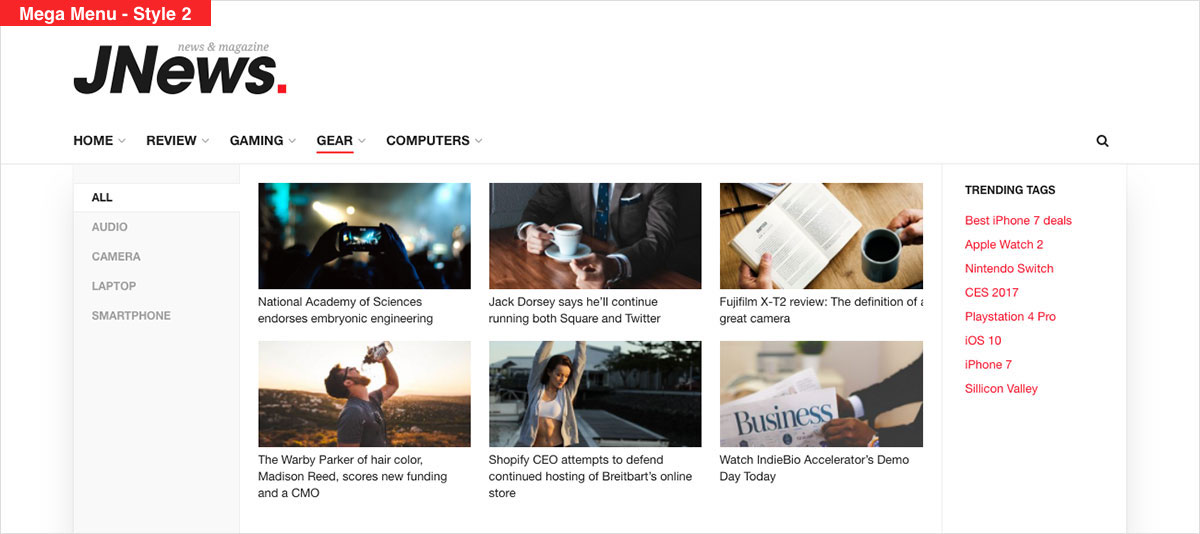The height and width of the screenshot is (534, 1200).
Task: Switch to the LAPTOP category
Action: pyautogui.click(x=156, y=286)
